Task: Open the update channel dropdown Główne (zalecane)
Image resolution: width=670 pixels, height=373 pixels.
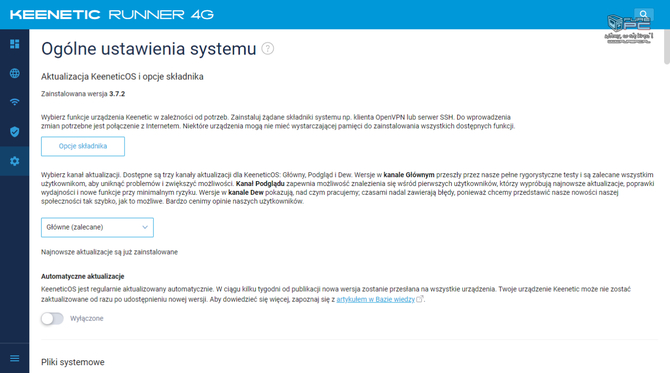Action: click(97, 227)
